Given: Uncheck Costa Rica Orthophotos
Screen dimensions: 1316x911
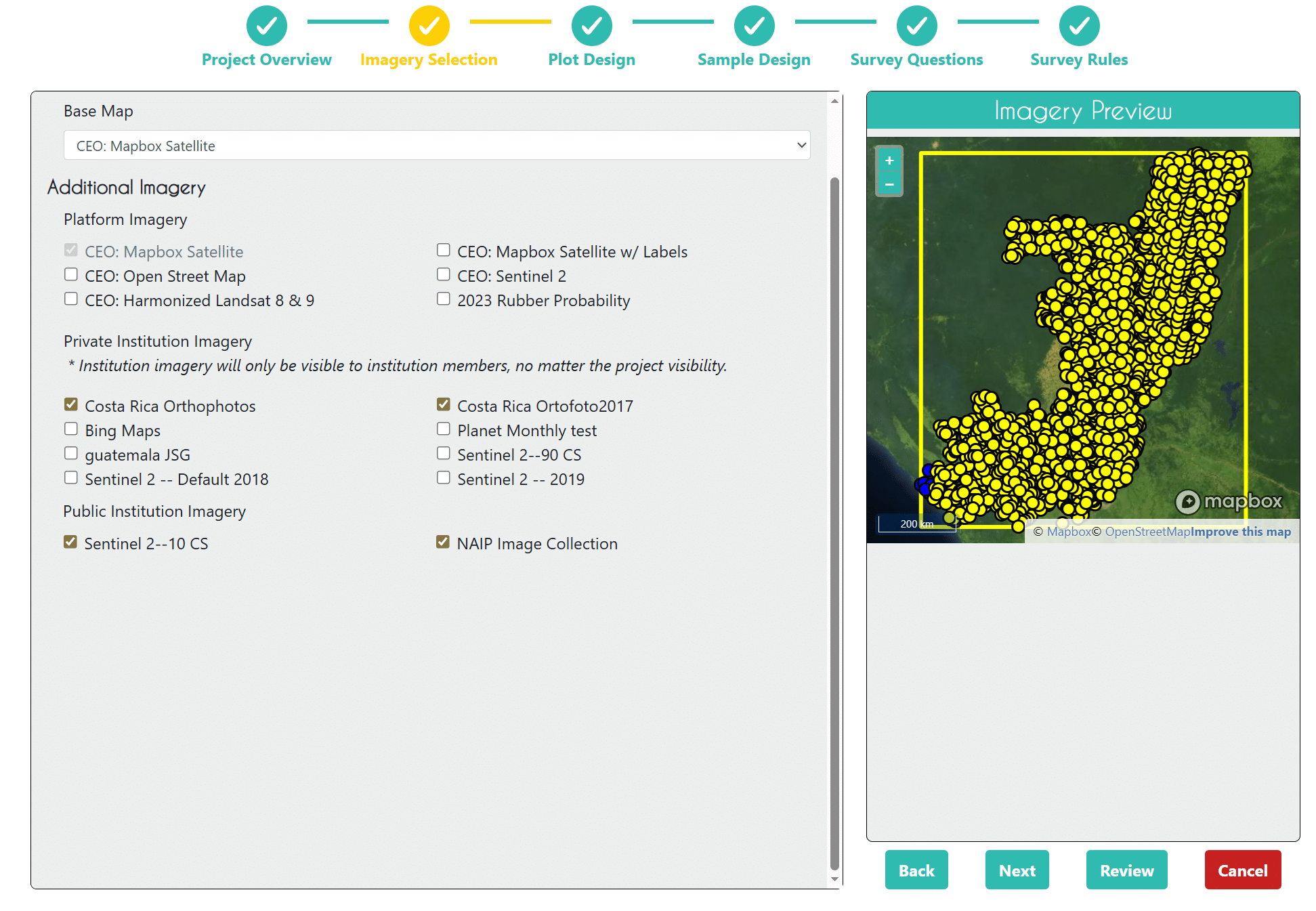Looking at the screenshot, I should [71, 404].
